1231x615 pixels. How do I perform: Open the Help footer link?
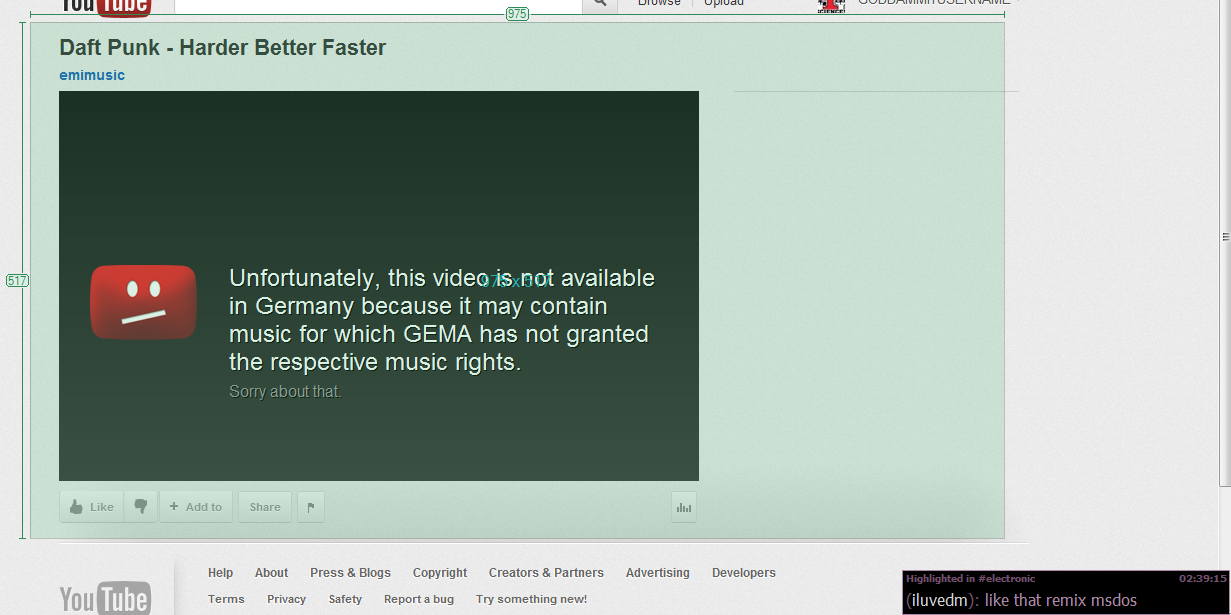click(x=220, y=573)
